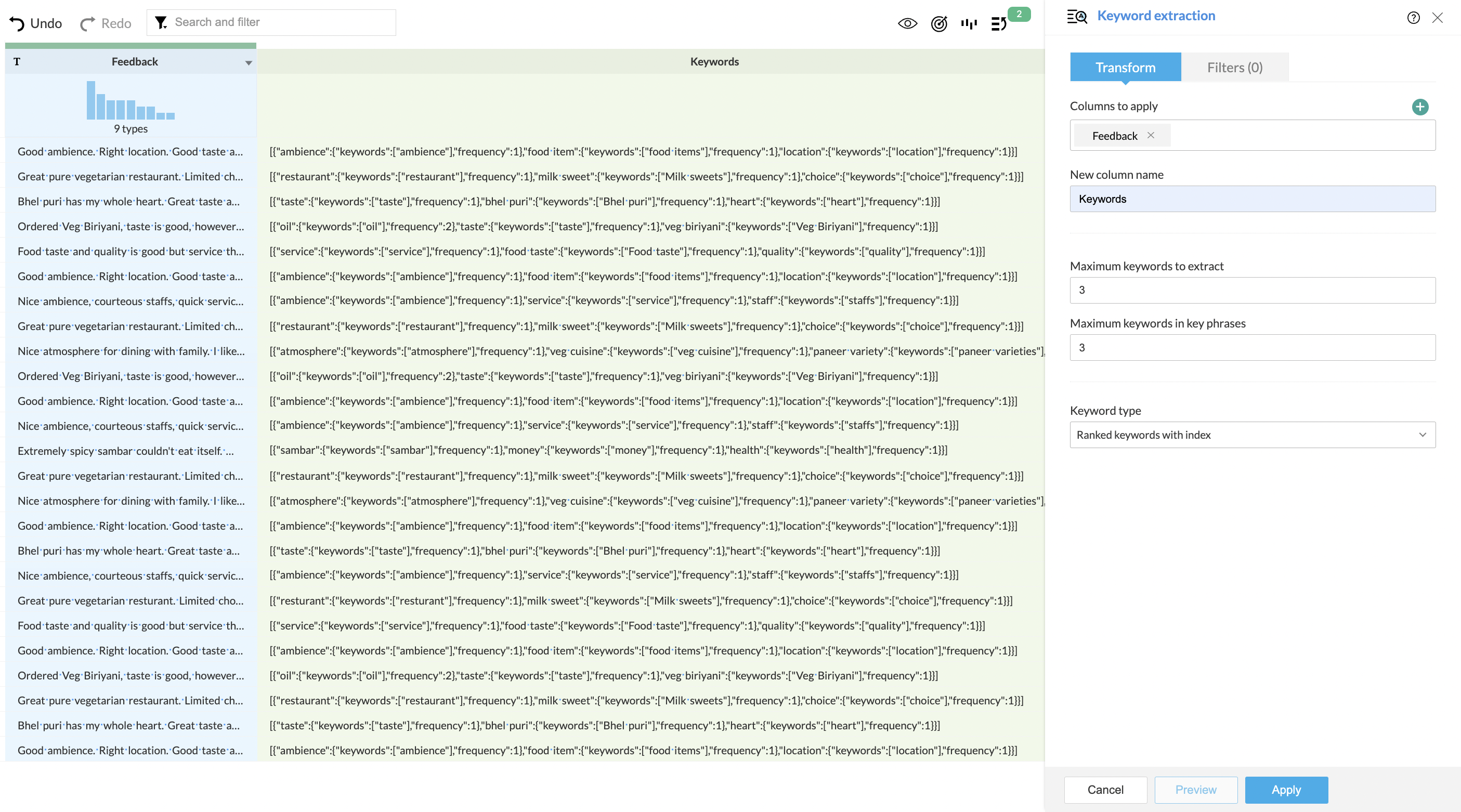
Task: Open the ruleset icon with badge 2
Action: click(999, 23)
